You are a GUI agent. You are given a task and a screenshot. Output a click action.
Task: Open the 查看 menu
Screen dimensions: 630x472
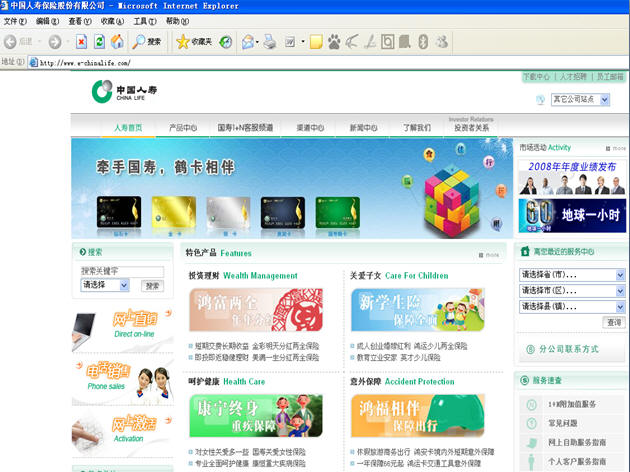point(80,21)
